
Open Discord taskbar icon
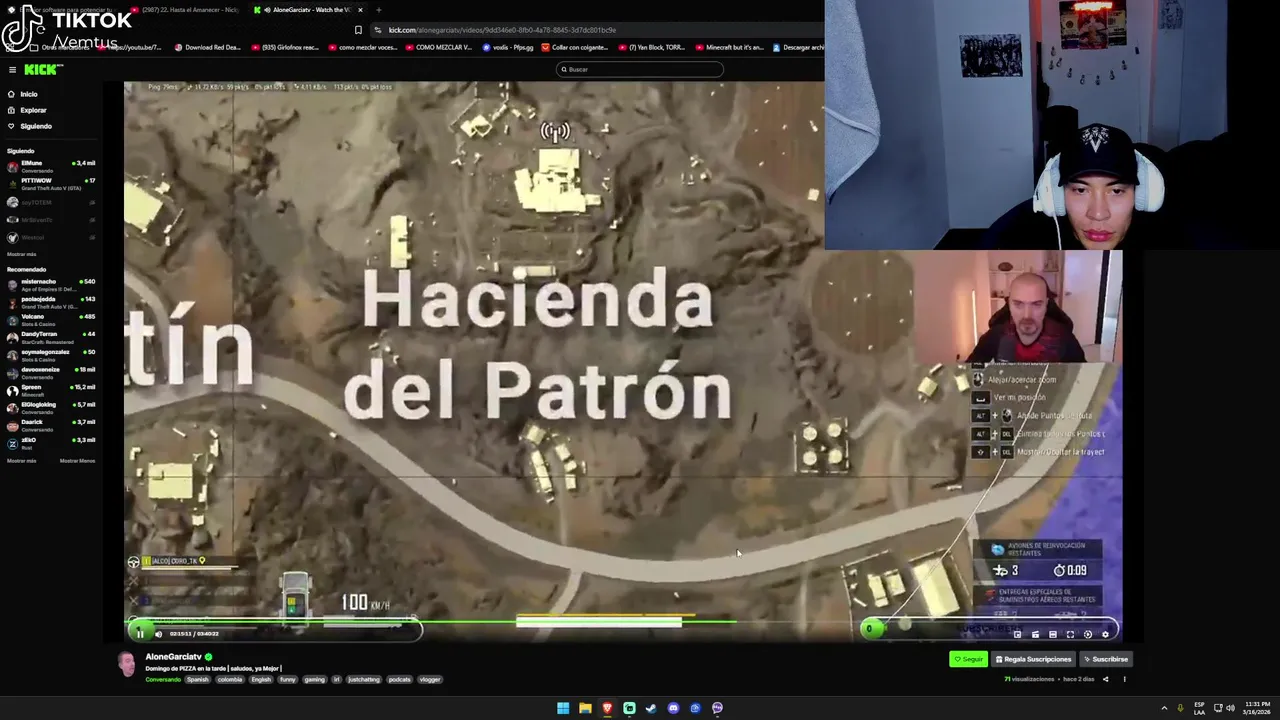673,708
